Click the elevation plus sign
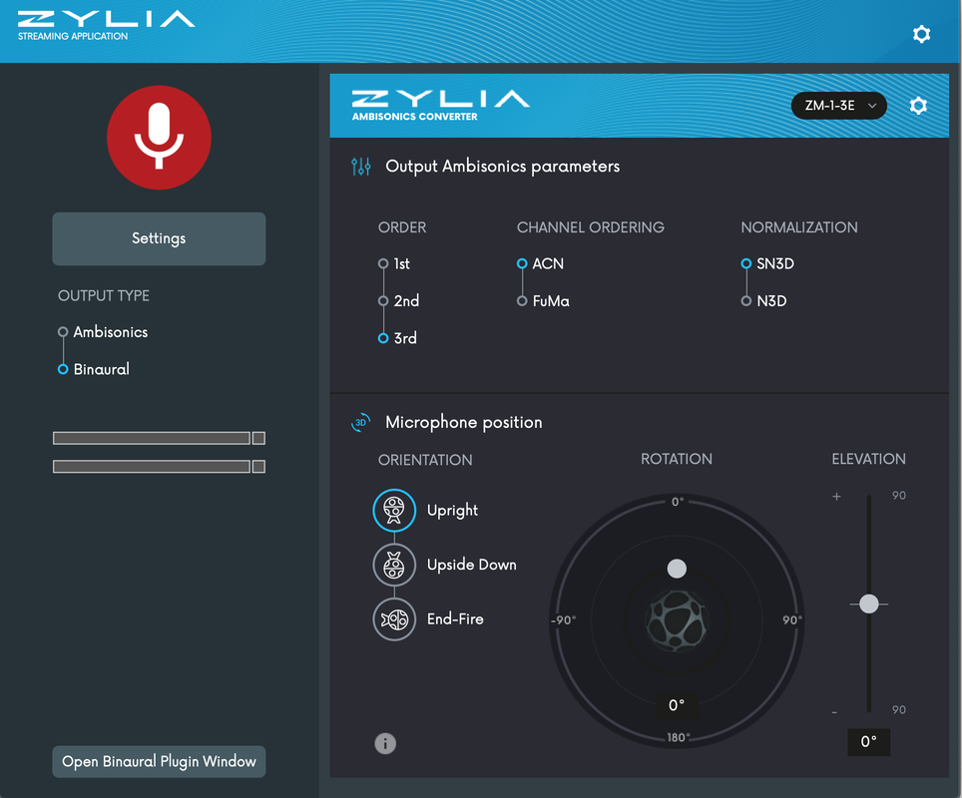The width and height of the screenshot is (962, 798). click(x=836, y=496)
